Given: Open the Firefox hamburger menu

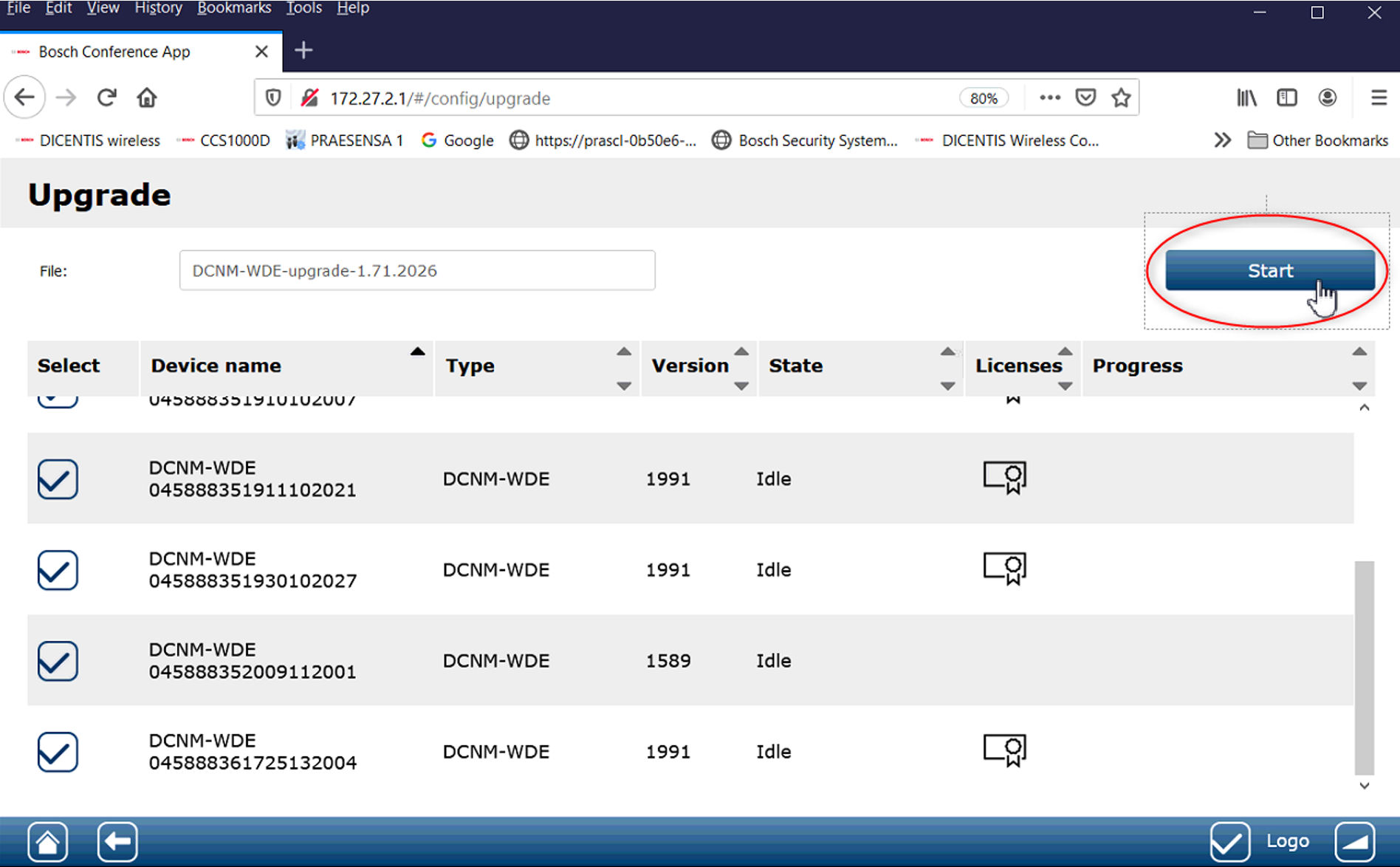Looking at the screenshot, I should point(1378,97).
